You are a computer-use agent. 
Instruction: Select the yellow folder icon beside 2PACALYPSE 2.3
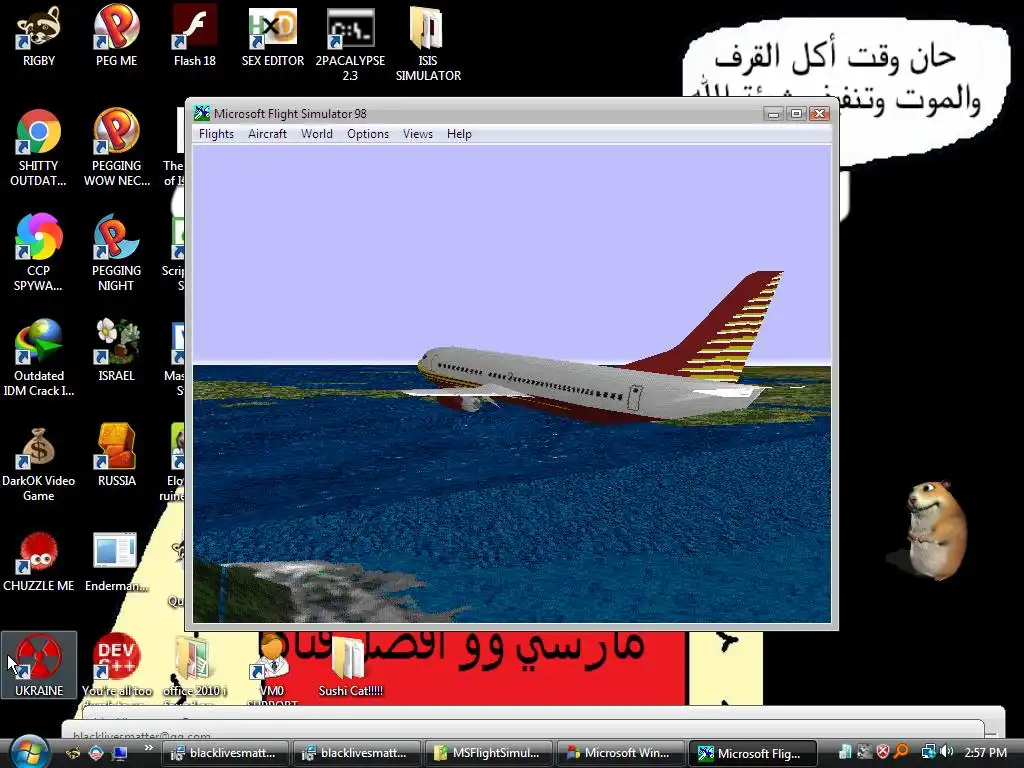[428, 43]
